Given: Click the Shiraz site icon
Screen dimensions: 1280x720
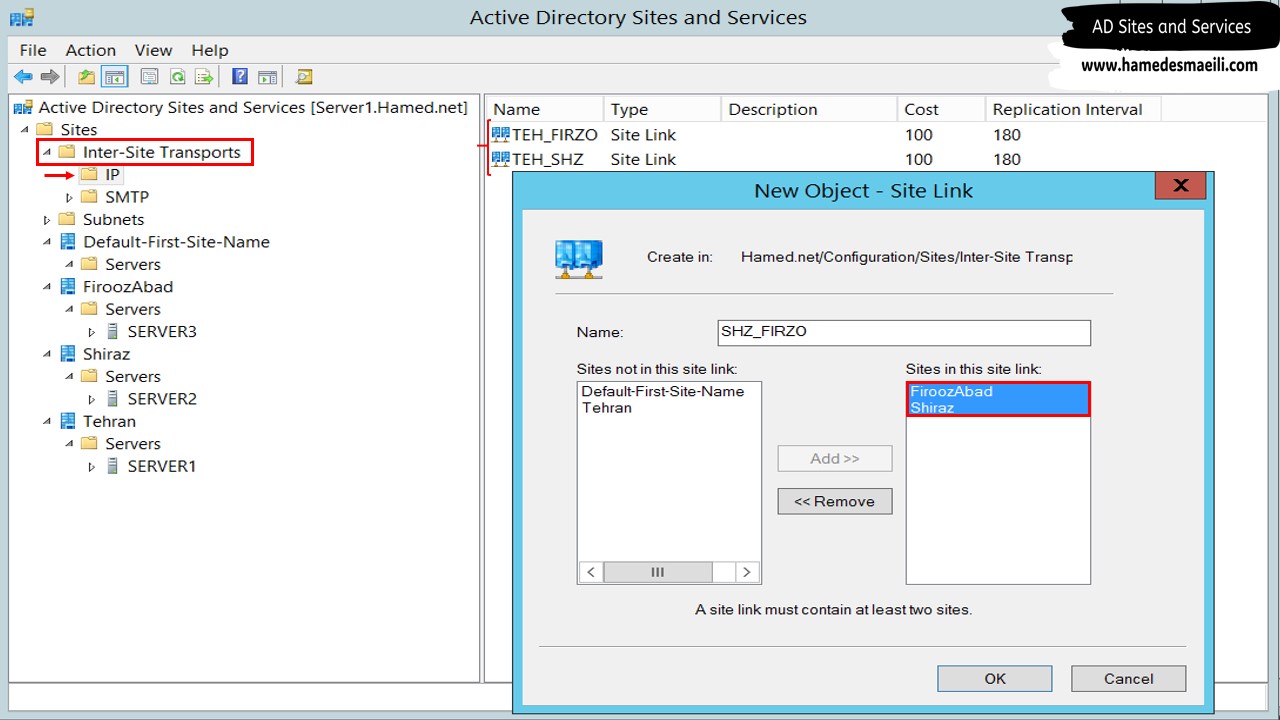Looking at the screenshot, I should [x=67, y=354].
